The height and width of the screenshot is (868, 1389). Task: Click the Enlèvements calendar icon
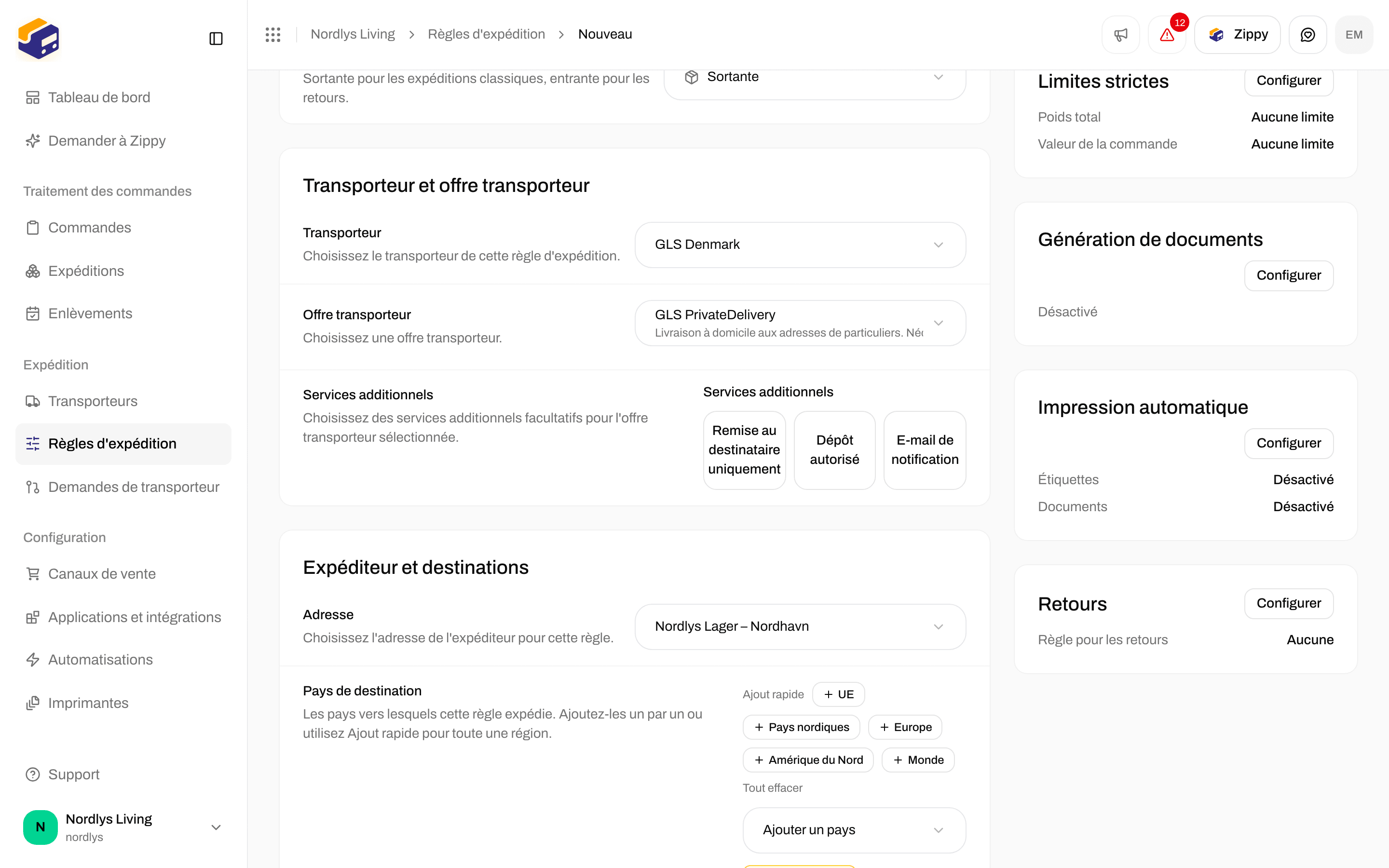33,313
